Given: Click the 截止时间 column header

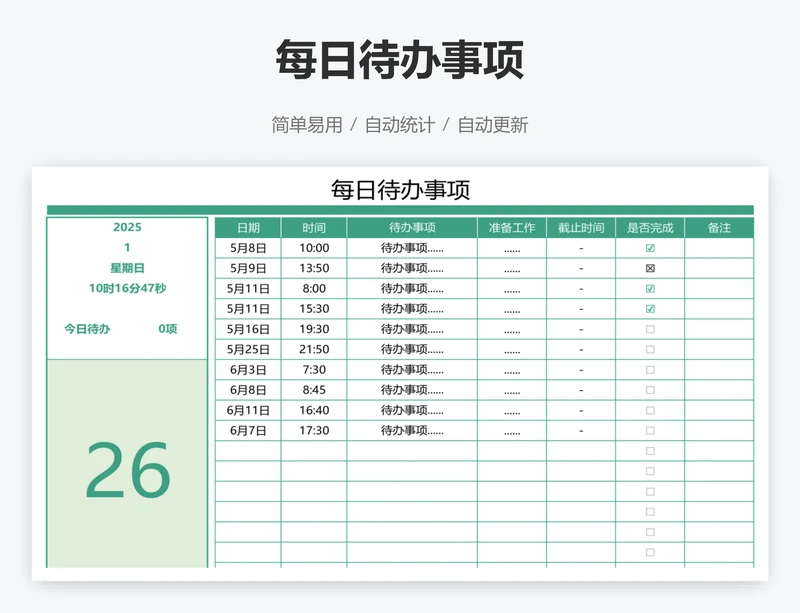Looking at the screenshot, I should click(x=581, y=227).
